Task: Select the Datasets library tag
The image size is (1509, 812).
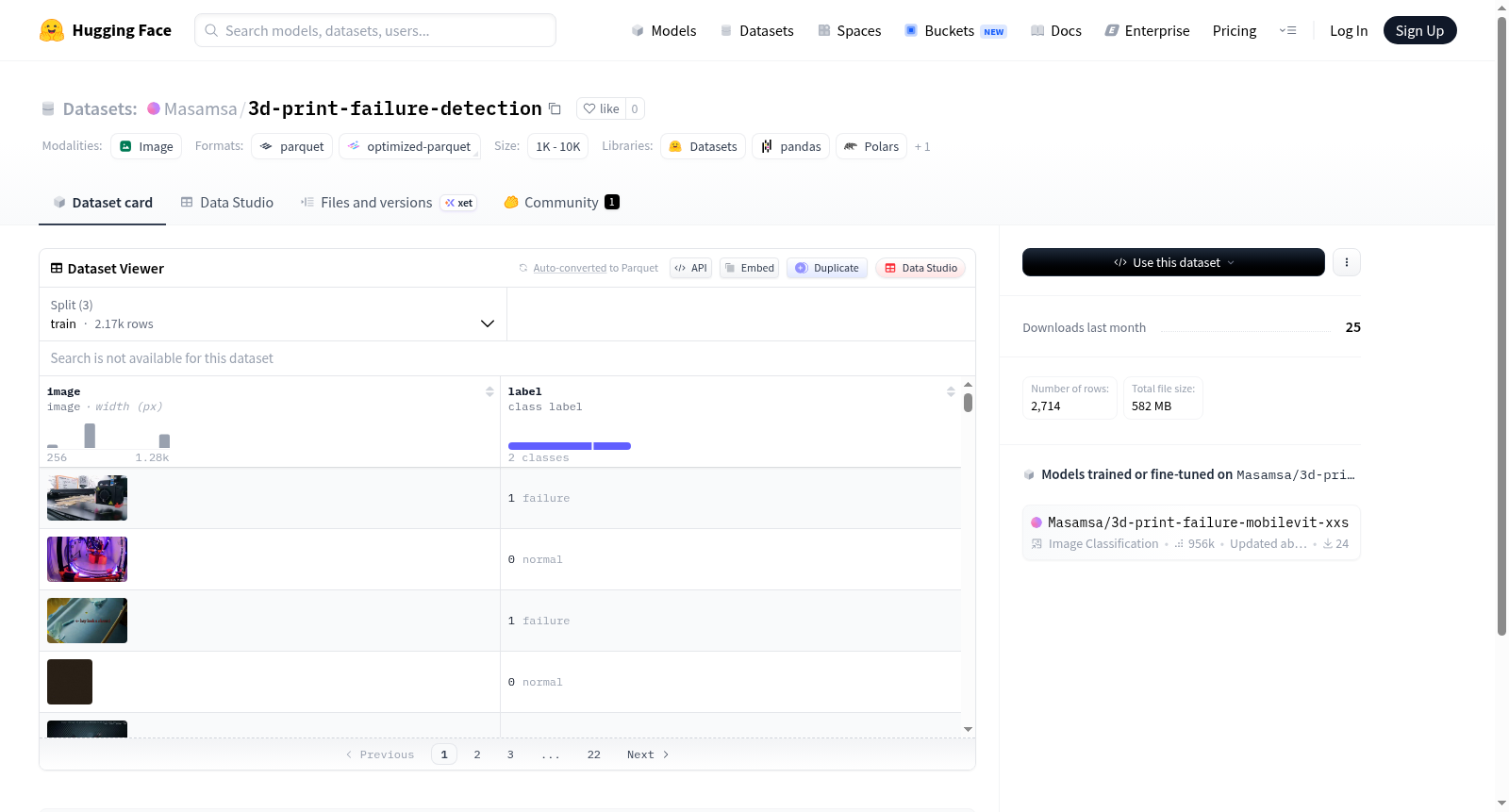Action: click(703, 146)
